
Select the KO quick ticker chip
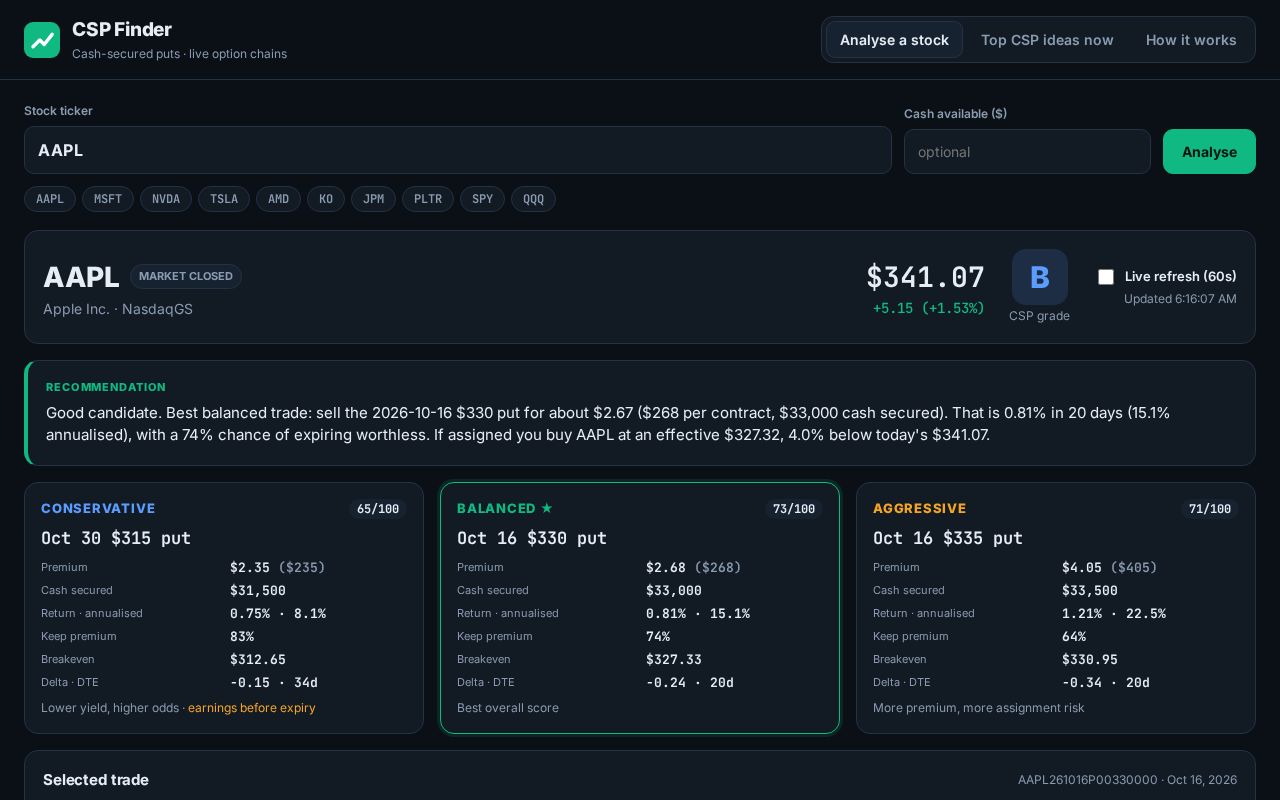point(326,199)
